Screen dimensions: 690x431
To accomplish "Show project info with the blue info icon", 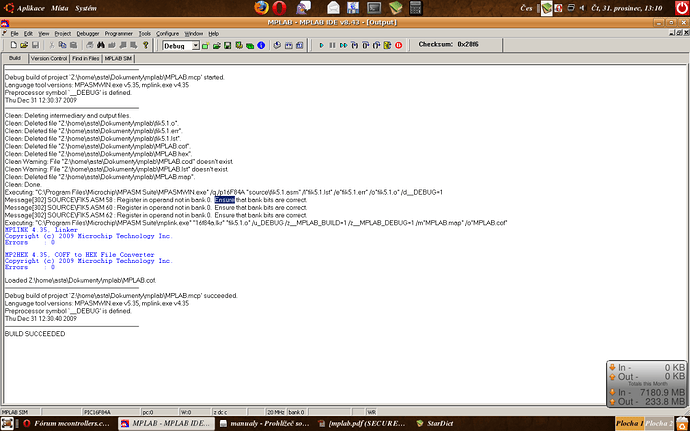I will [261, 45].
